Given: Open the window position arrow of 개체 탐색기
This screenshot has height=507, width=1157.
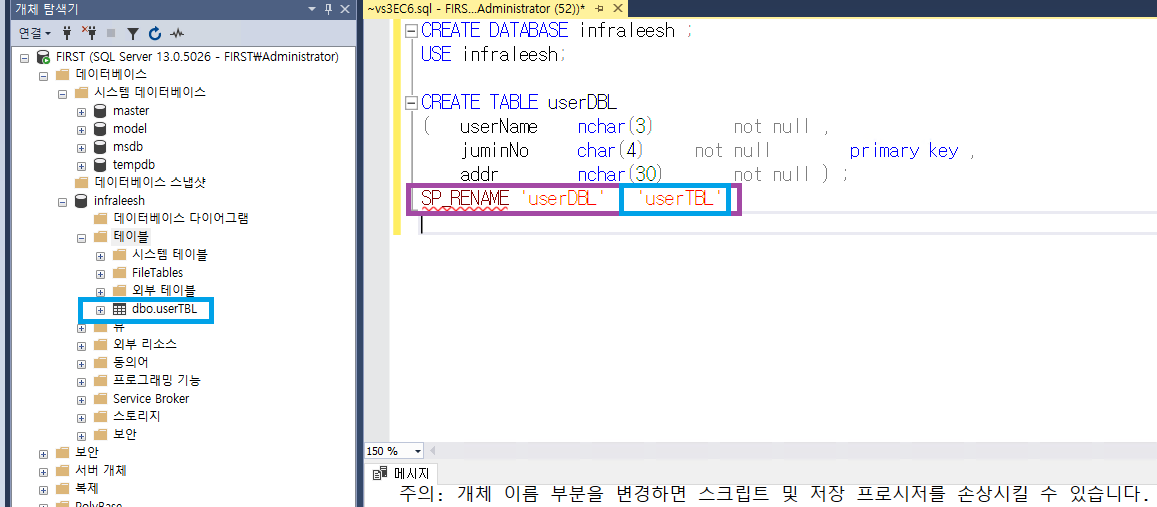Looking at the screenshot, I should pos(313,9).
